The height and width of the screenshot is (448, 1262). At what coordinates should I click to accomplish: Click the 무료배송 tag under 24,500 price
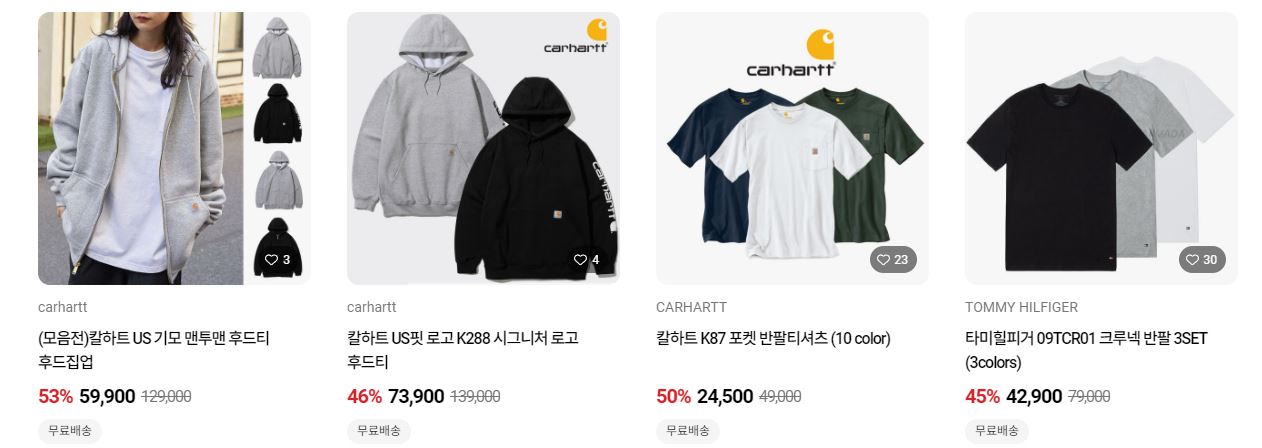pos(688,431)
